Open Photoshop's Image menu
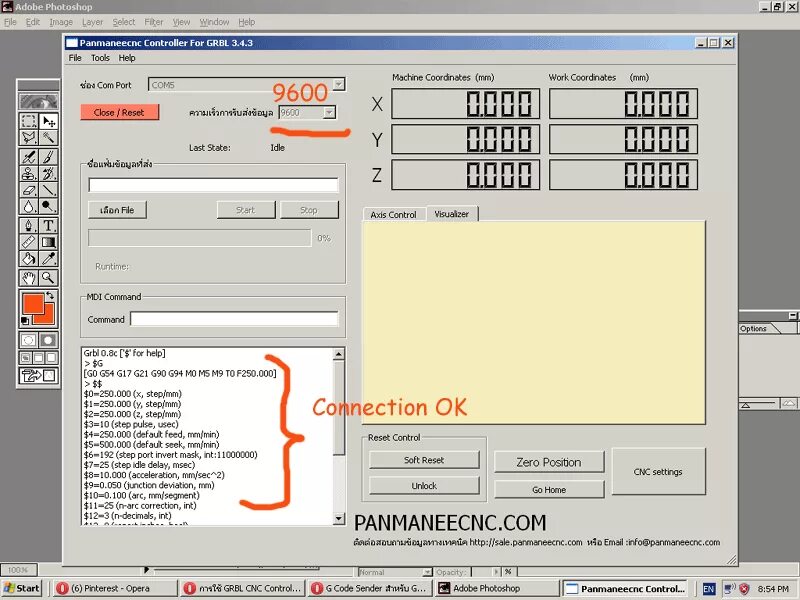Viewport: 800px width, 600px height. pyautogui.click(x=61, y=22)
